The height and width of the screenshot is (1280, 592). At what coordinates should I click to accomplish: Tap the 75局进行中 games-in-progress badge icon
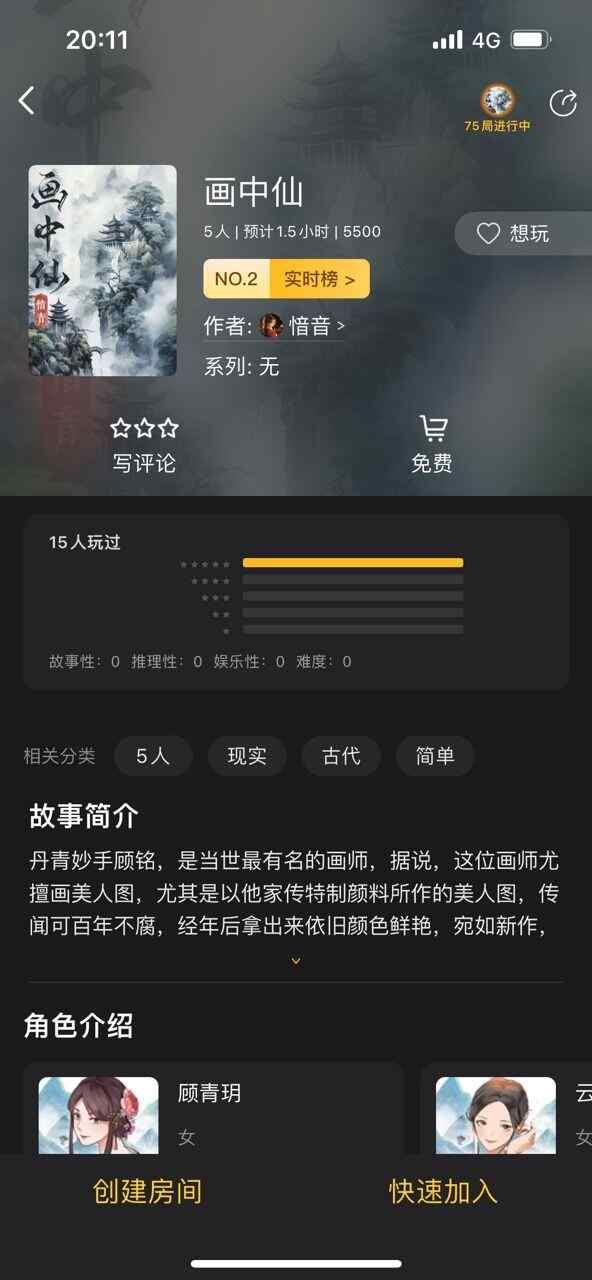click(497, 101)
